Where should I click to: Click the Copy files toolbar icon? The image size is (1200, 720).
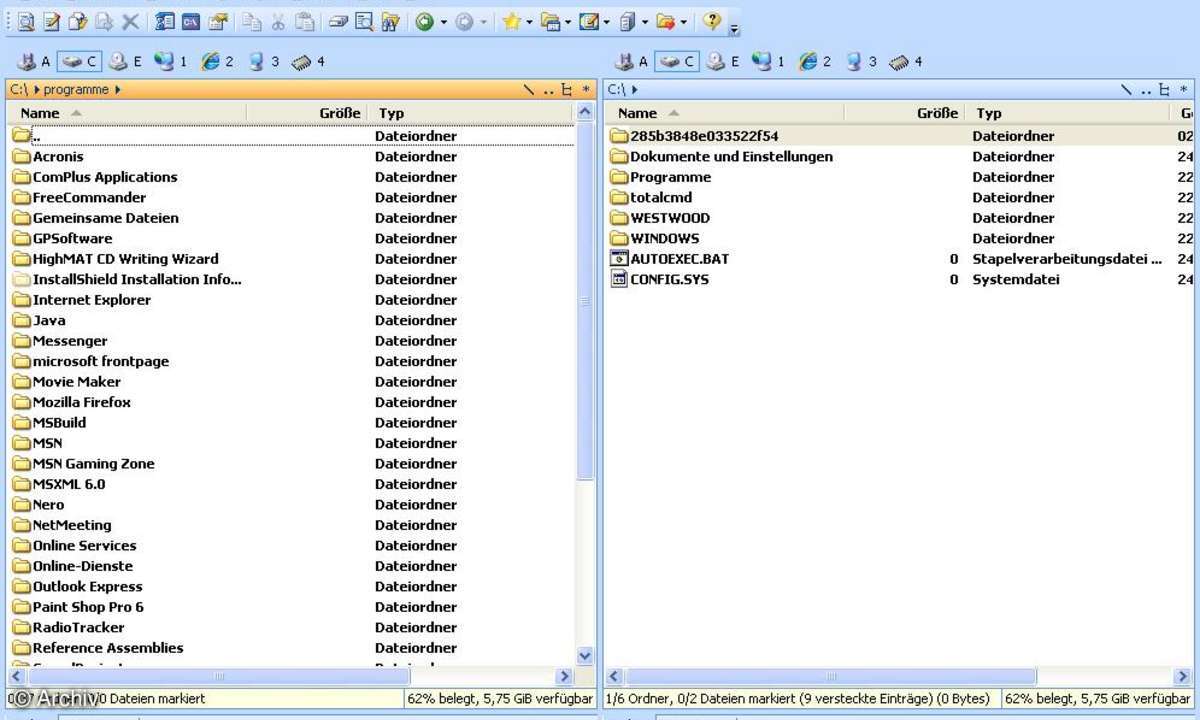tap(78, 21)
